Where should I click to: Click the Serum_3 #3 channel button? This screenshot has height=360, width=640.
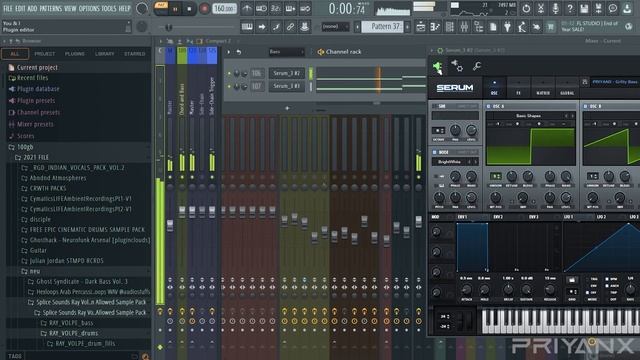[286, 87]
